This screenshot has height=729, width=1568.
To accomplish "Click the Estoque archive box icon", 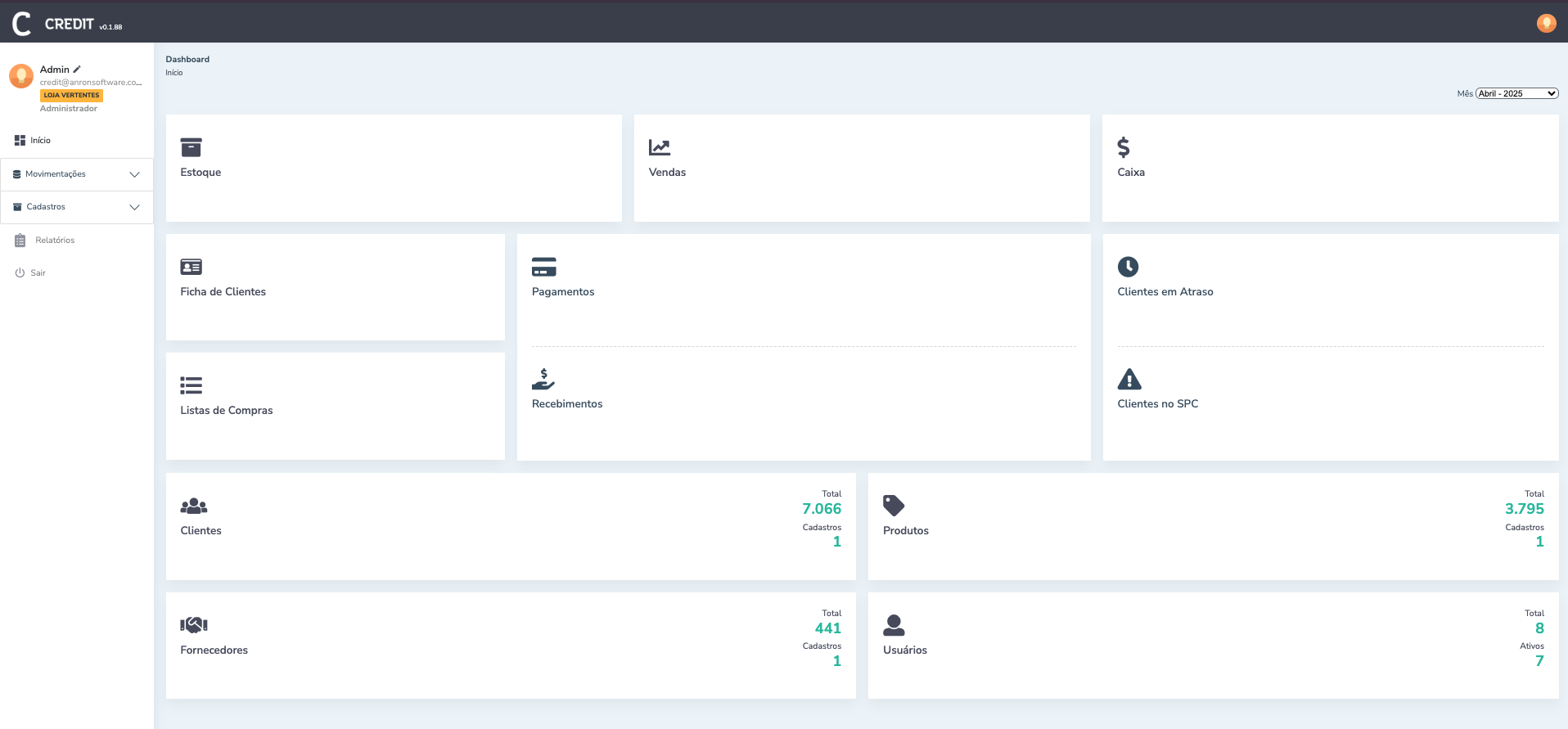I will (x=191, y=147).
